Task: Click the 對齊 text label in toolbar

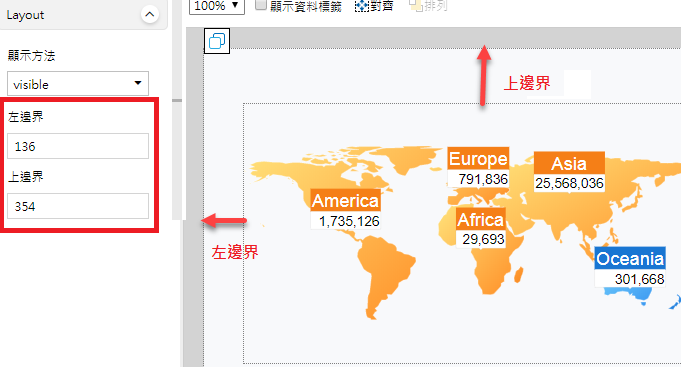Action: click(382, 6)
